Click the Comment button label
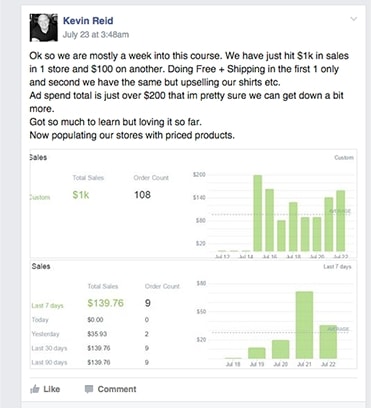371x408 pixels. [x=117, y=389]
